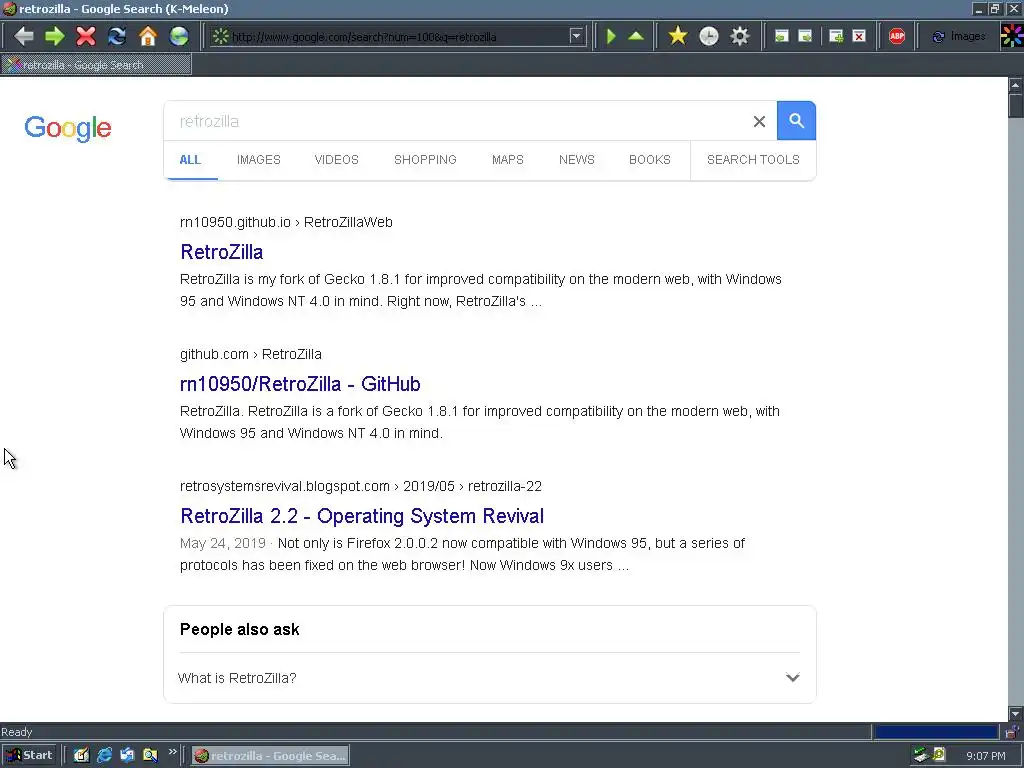Click the green Up arrow toolbar button
Screen dimensions: 1024x768
pyautogui.click(x=636, y=36)
